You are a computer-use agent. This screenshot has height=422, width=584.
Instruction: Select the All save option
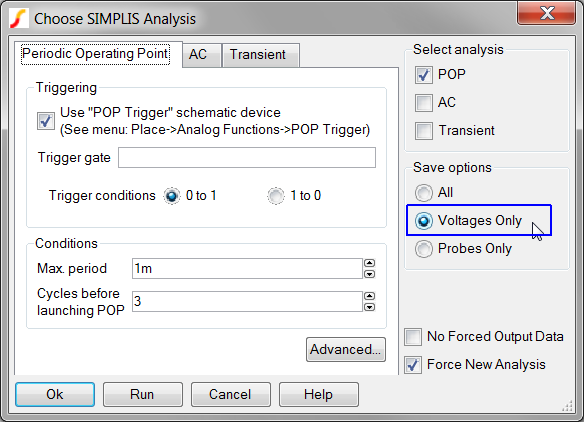pos(424,193)
